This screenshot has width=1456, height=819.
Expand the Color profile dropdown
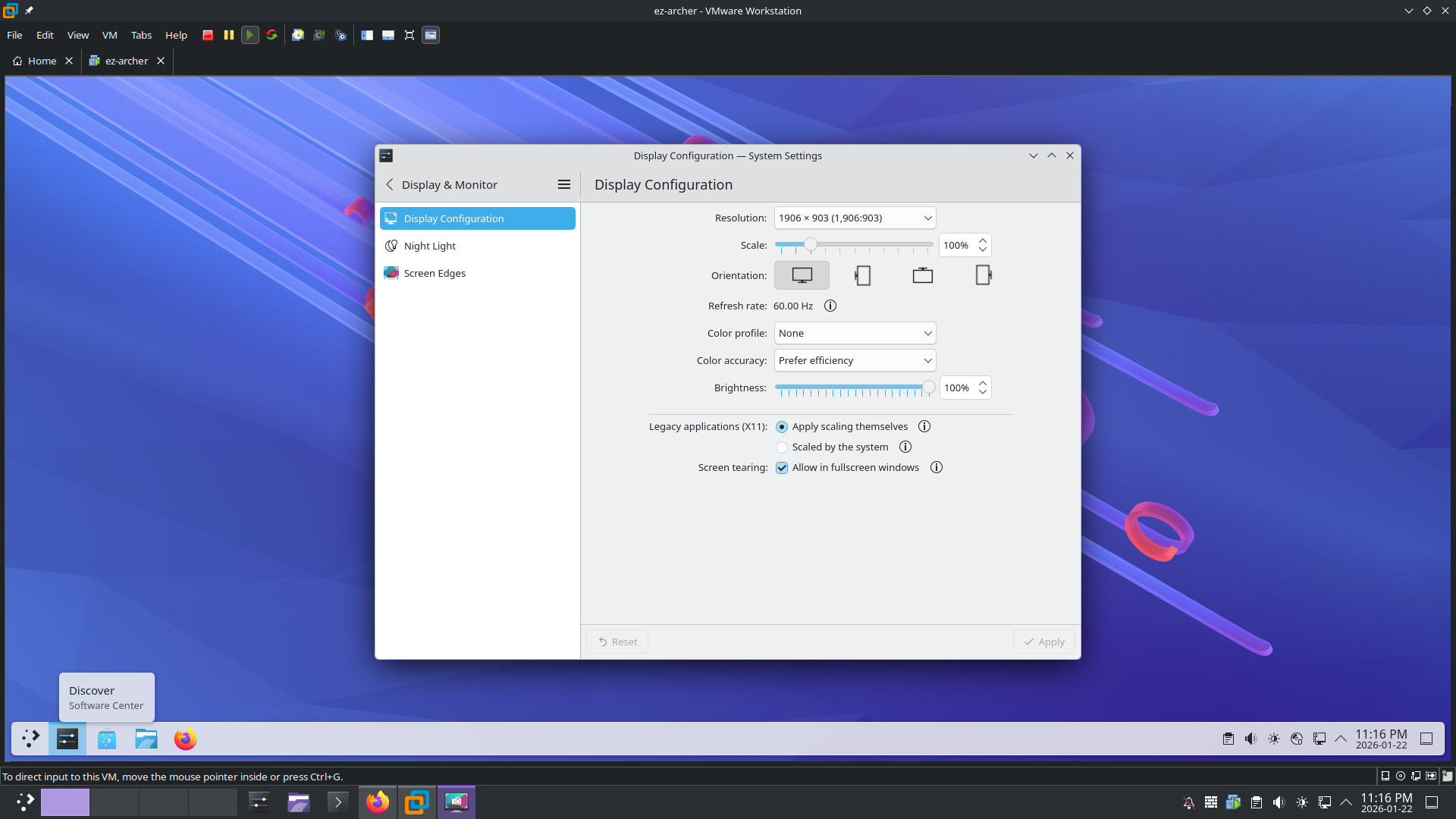click(x=855, y=333)
